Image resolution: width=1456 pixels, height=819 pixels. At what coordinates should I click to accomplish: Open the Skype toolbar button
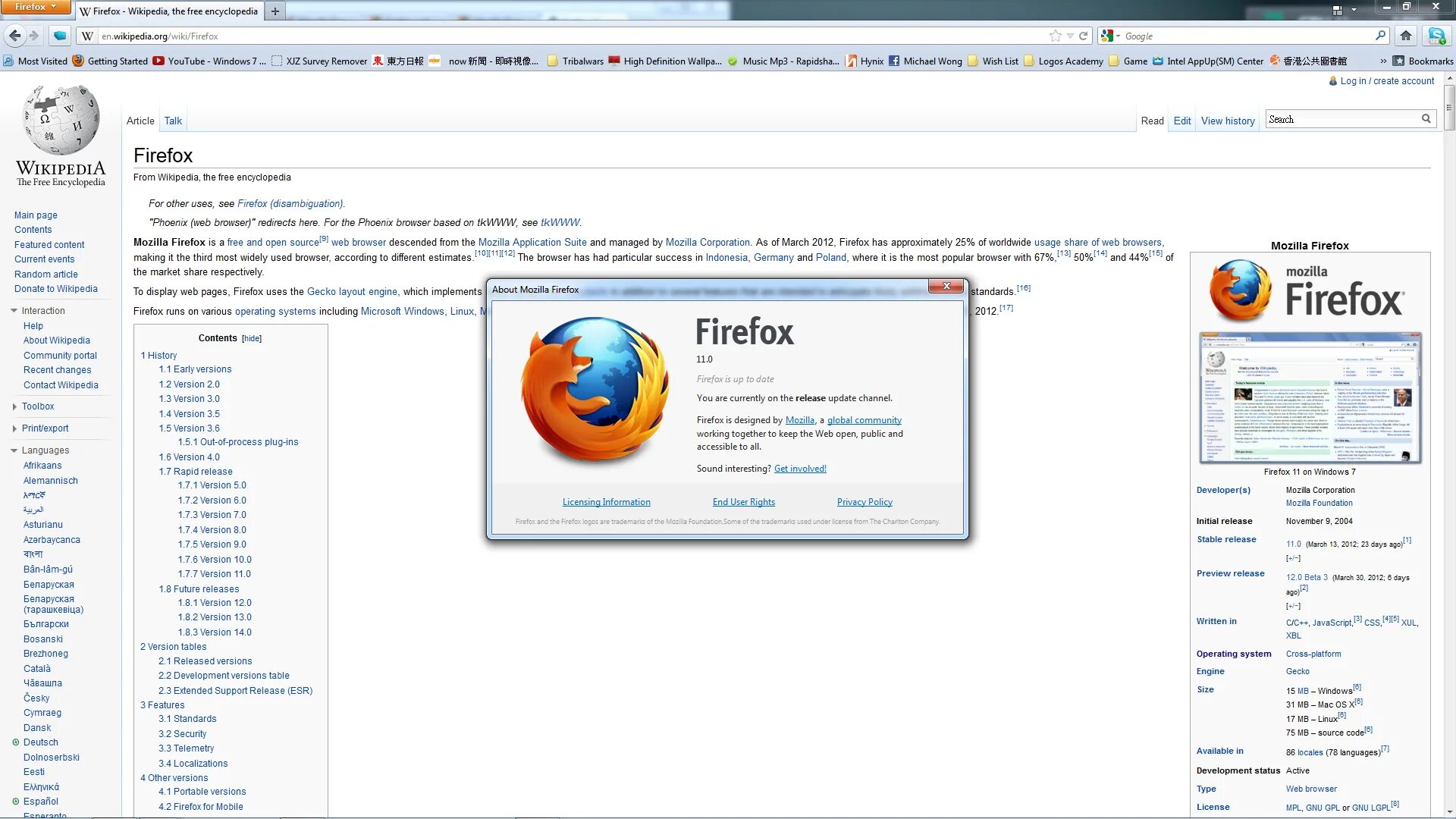(1436, 36)
